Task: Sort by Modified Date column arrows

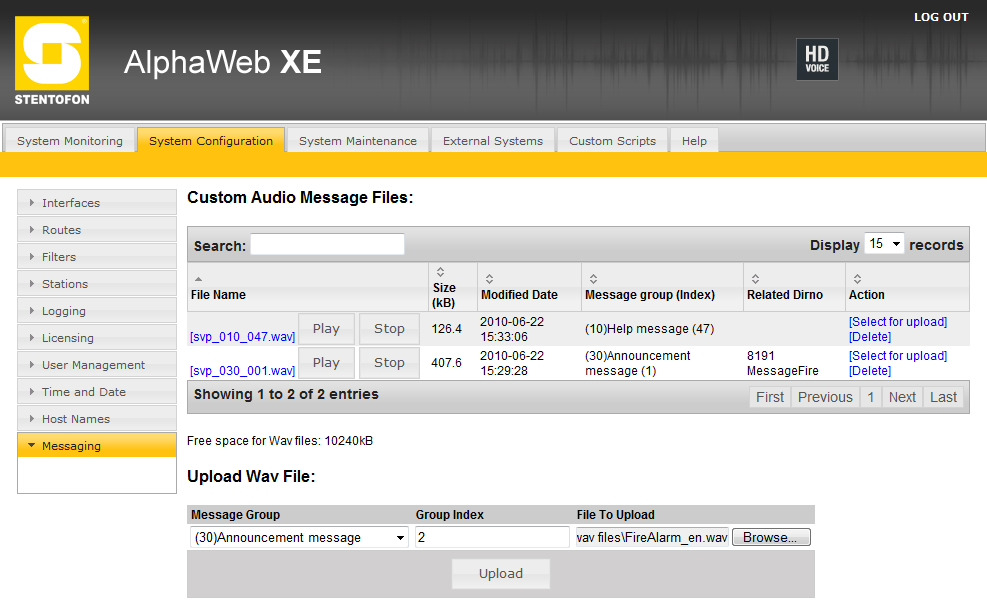Action: tap(487, 279)
